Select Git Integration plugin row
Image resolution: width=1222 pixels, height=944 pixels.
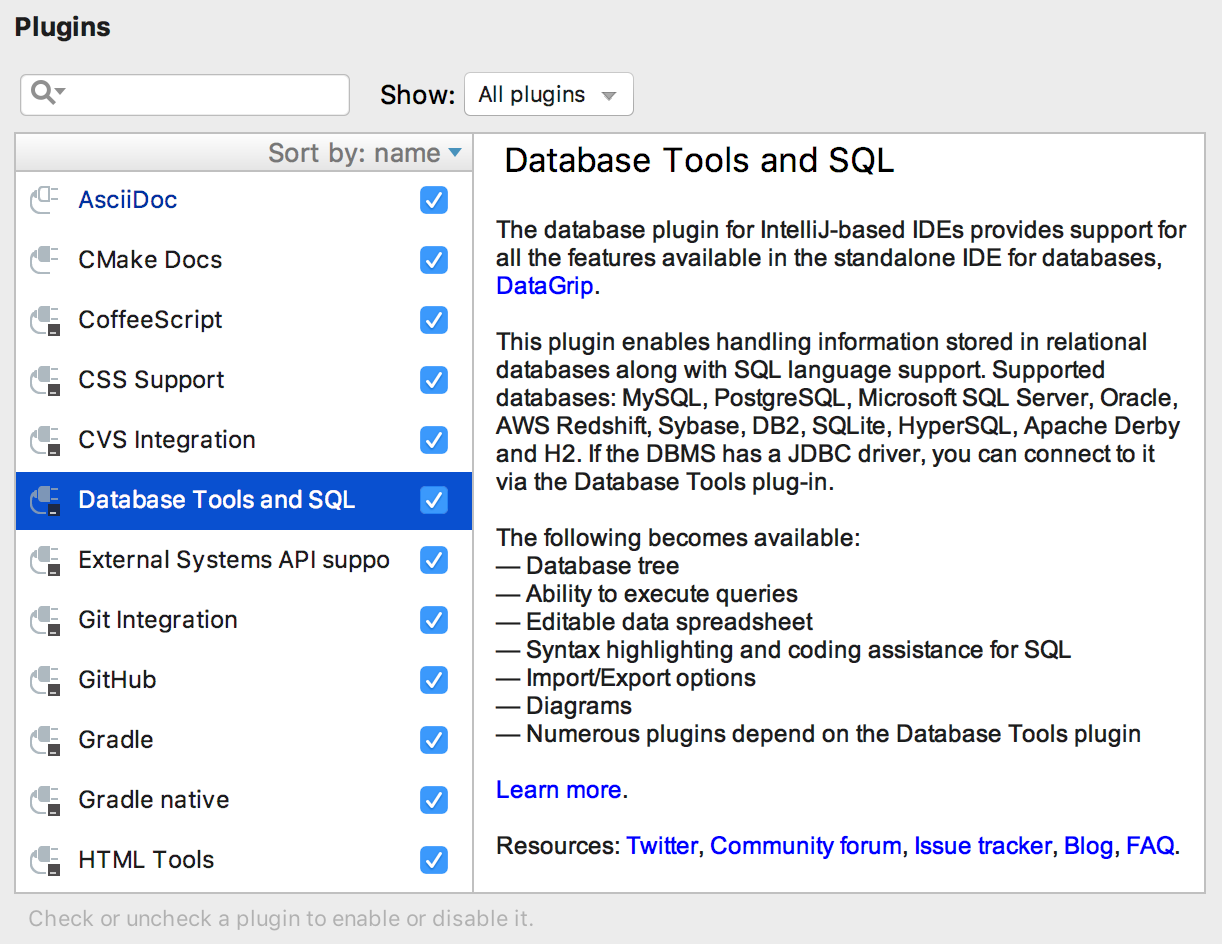[244, 620]
